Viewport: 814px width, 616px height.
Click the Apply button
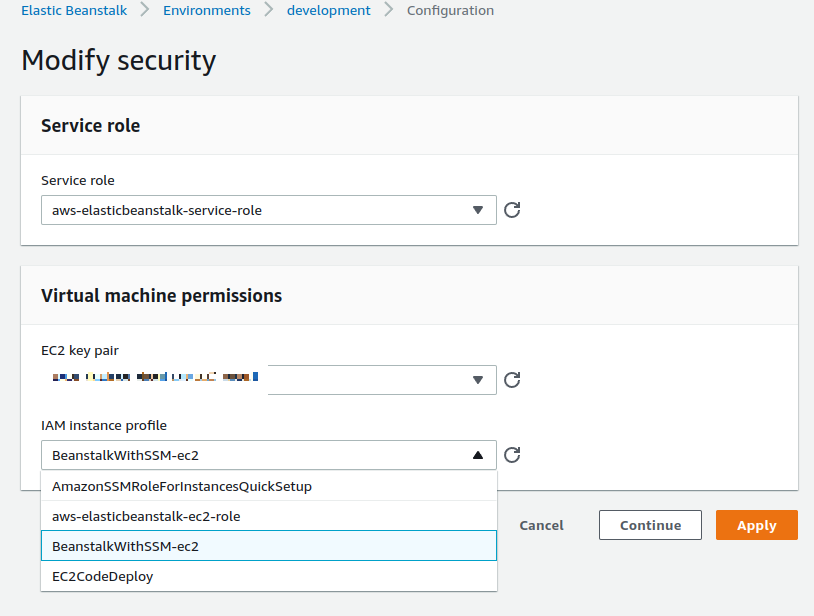pos(756,525)
